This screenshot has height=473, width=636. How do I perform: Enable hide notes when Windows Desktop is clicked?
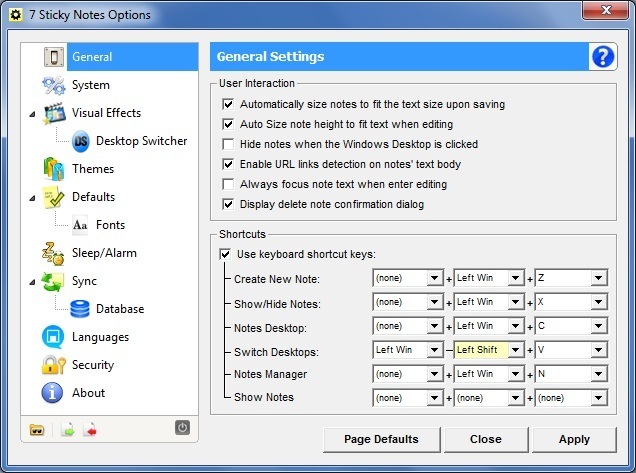228,144
